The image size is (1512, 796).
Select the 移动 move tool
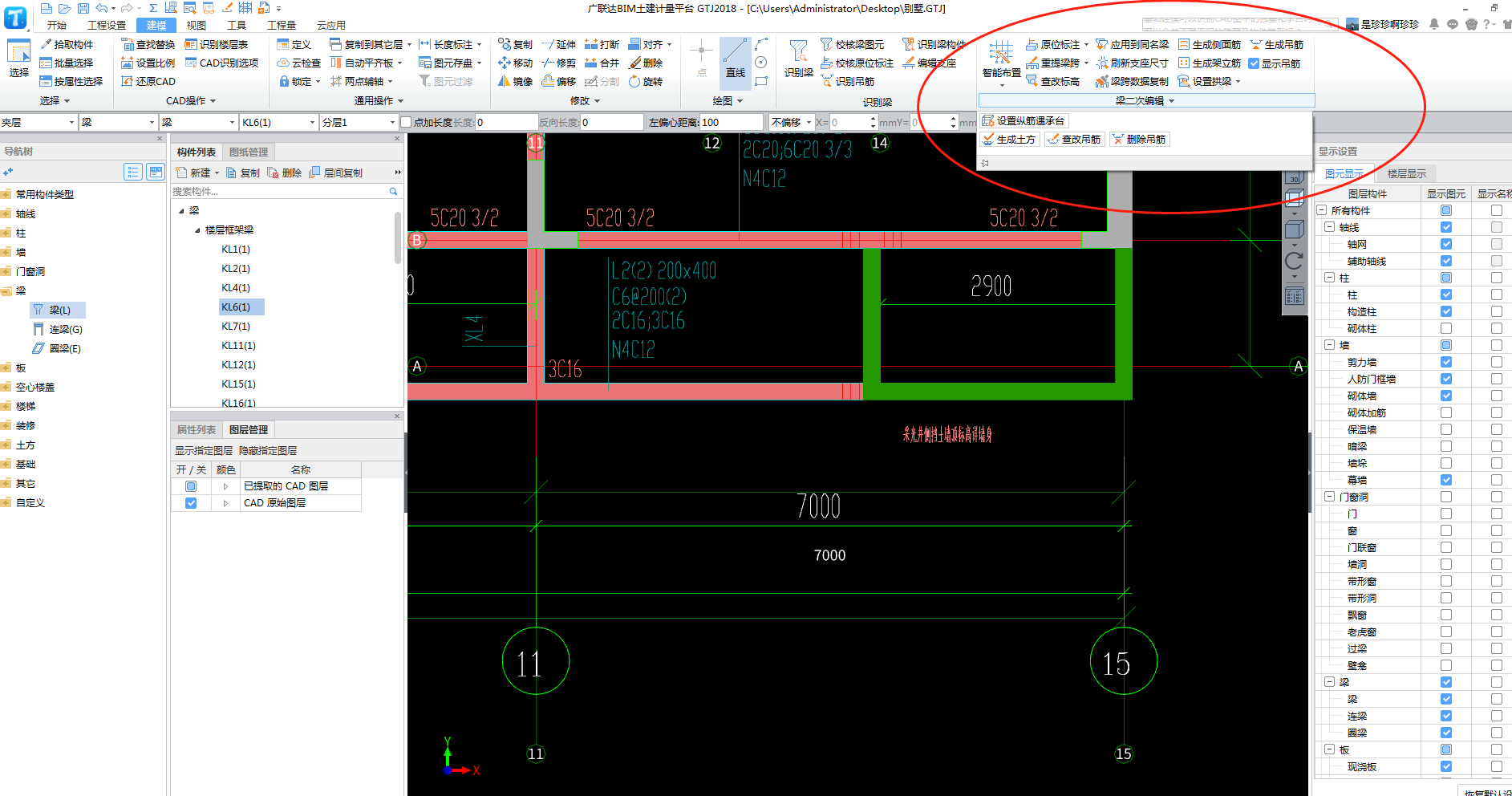(x=515, y=63)
